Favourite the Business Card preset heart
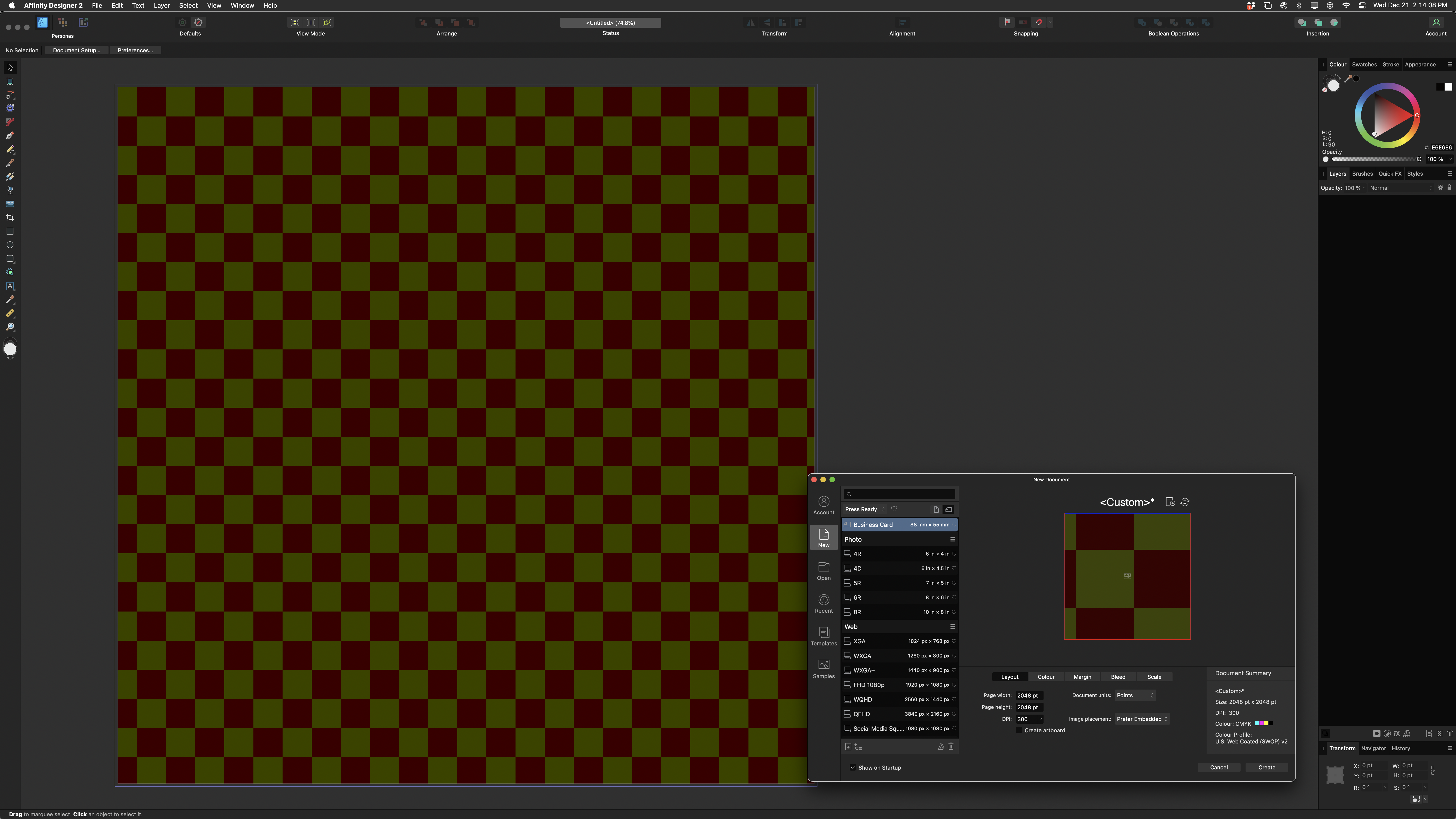The image size is (1456, 819). point(954,525)
